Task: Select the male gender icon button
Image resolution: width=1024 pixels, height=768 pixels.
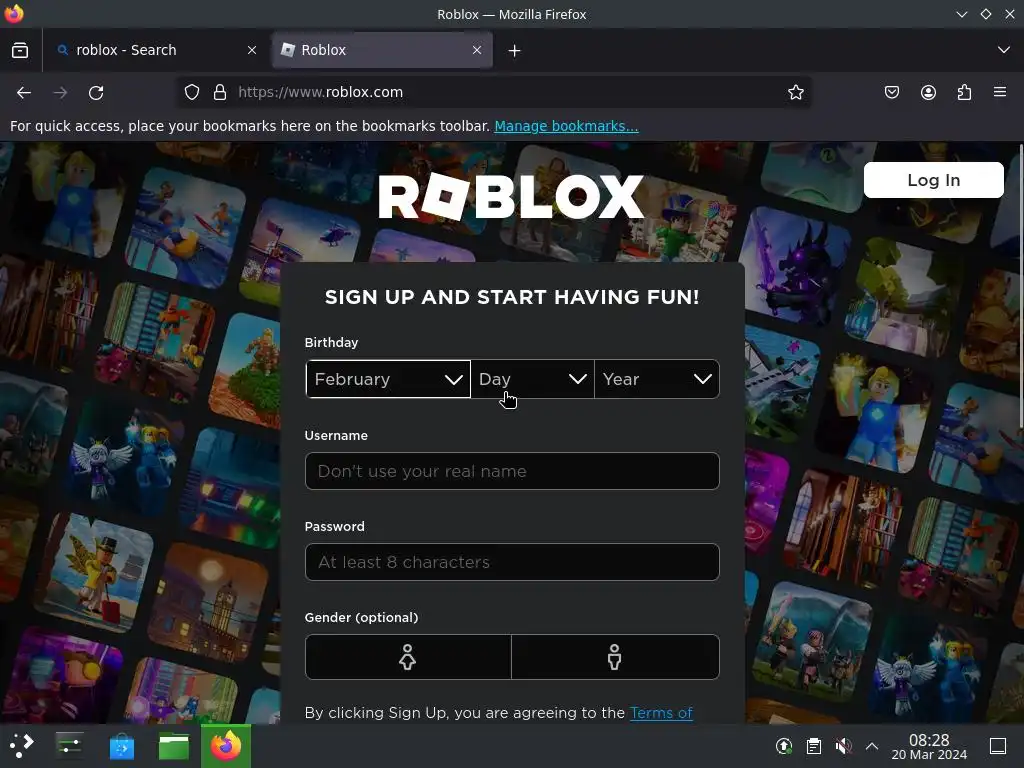Action: (x=615, y=657)
